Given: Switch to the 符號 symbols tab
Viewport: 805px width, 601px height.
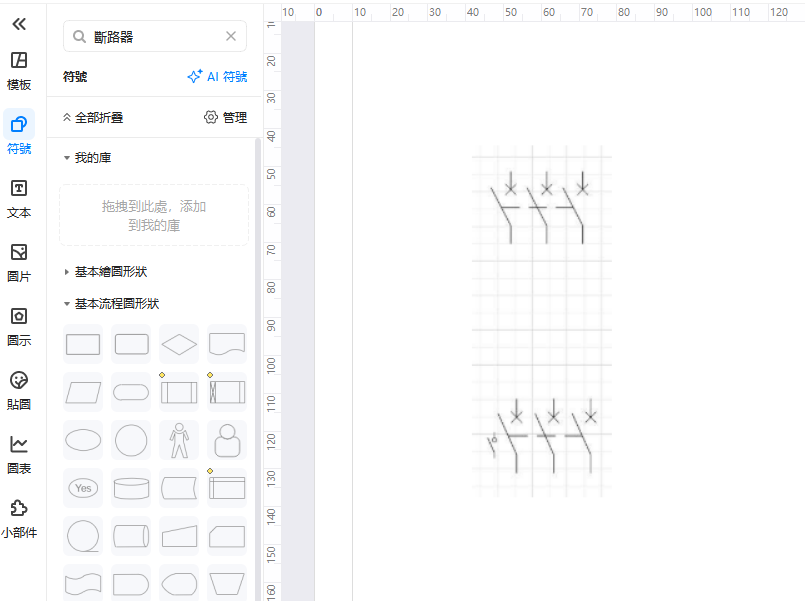Looking at the screenshot, I should [19, 134].
